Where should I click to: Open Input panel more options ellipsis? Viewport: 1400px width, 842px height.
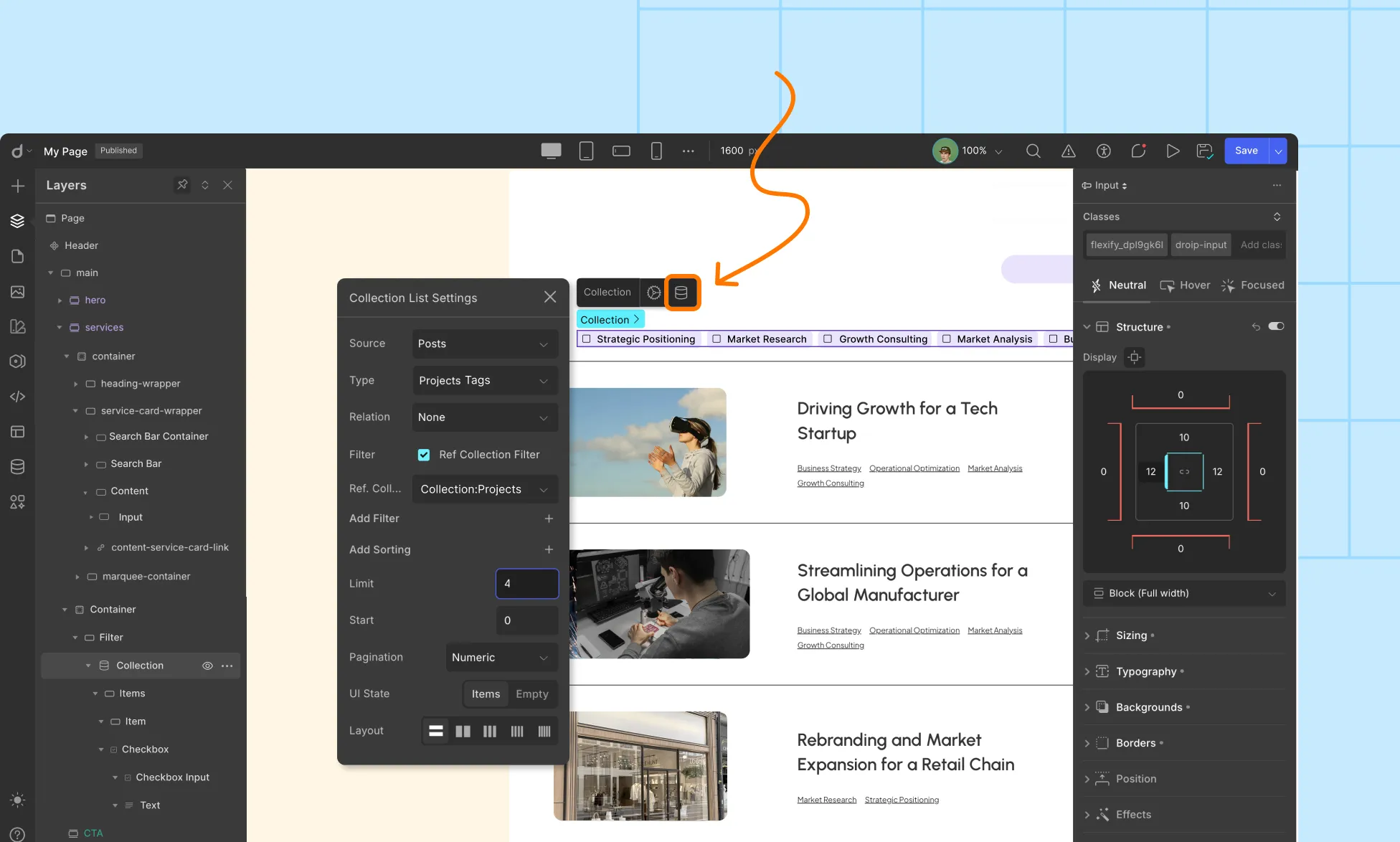[x=1277, y=185]
